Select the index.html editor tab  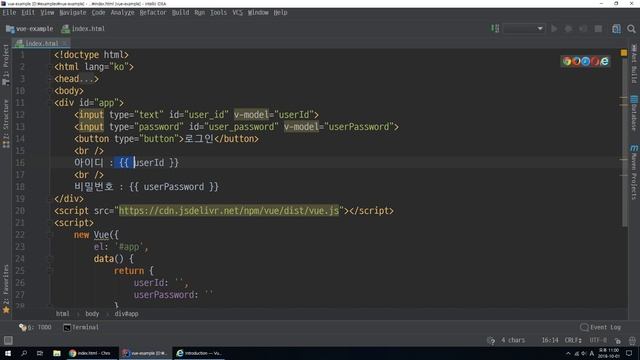pyautogui.click(x=41, y=43)
